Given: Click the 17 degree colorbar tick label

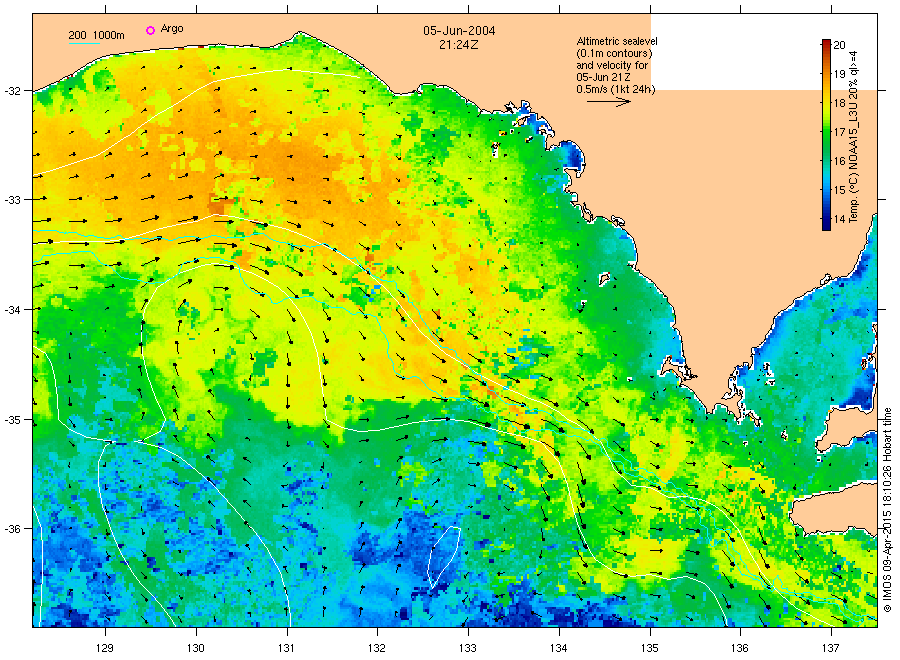Looking at the screenshot, I should [x=839, y=132].
